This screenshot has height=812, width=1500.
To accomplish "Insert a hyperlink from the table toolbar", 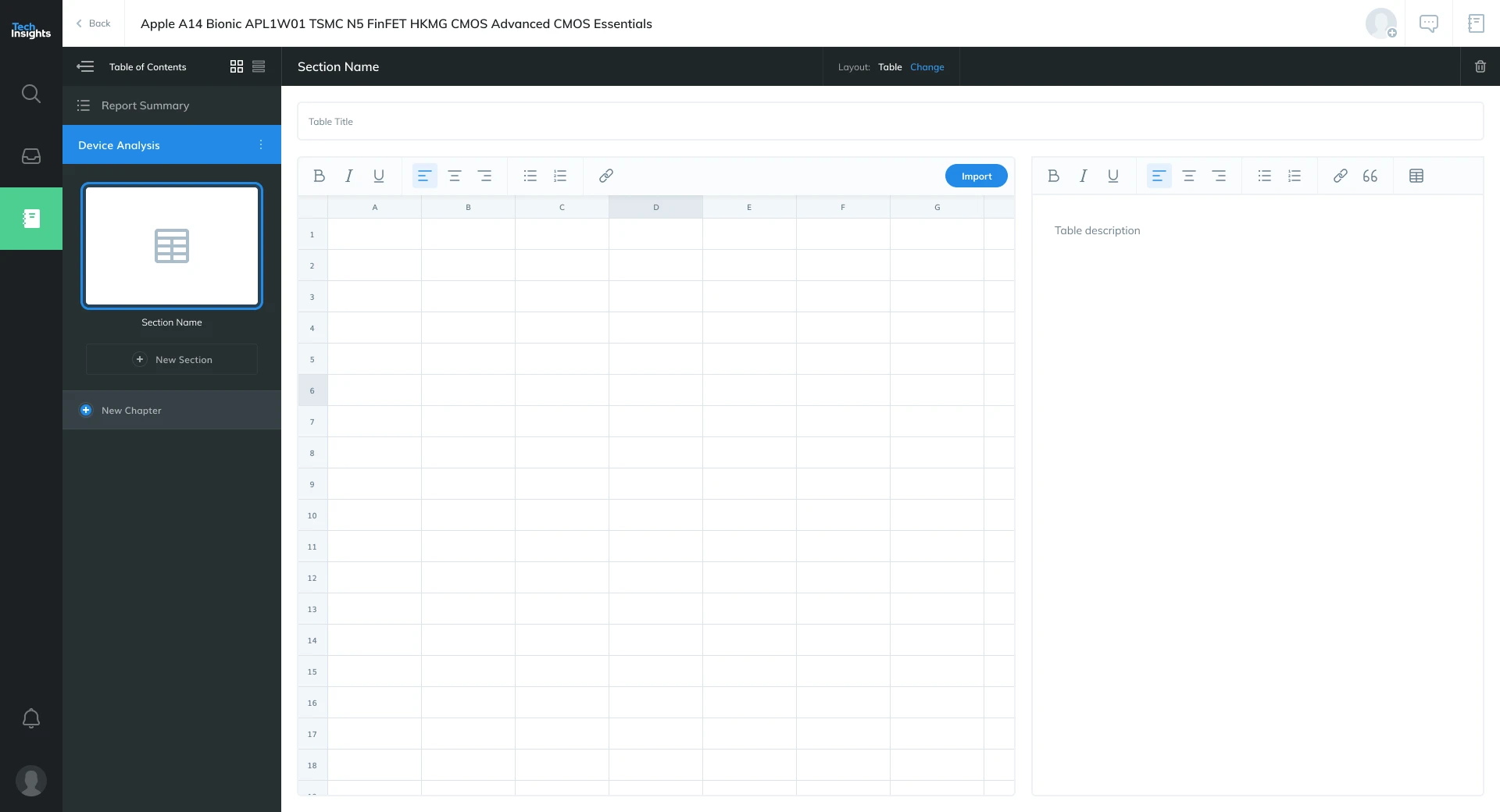I will (x=605, y=176).
